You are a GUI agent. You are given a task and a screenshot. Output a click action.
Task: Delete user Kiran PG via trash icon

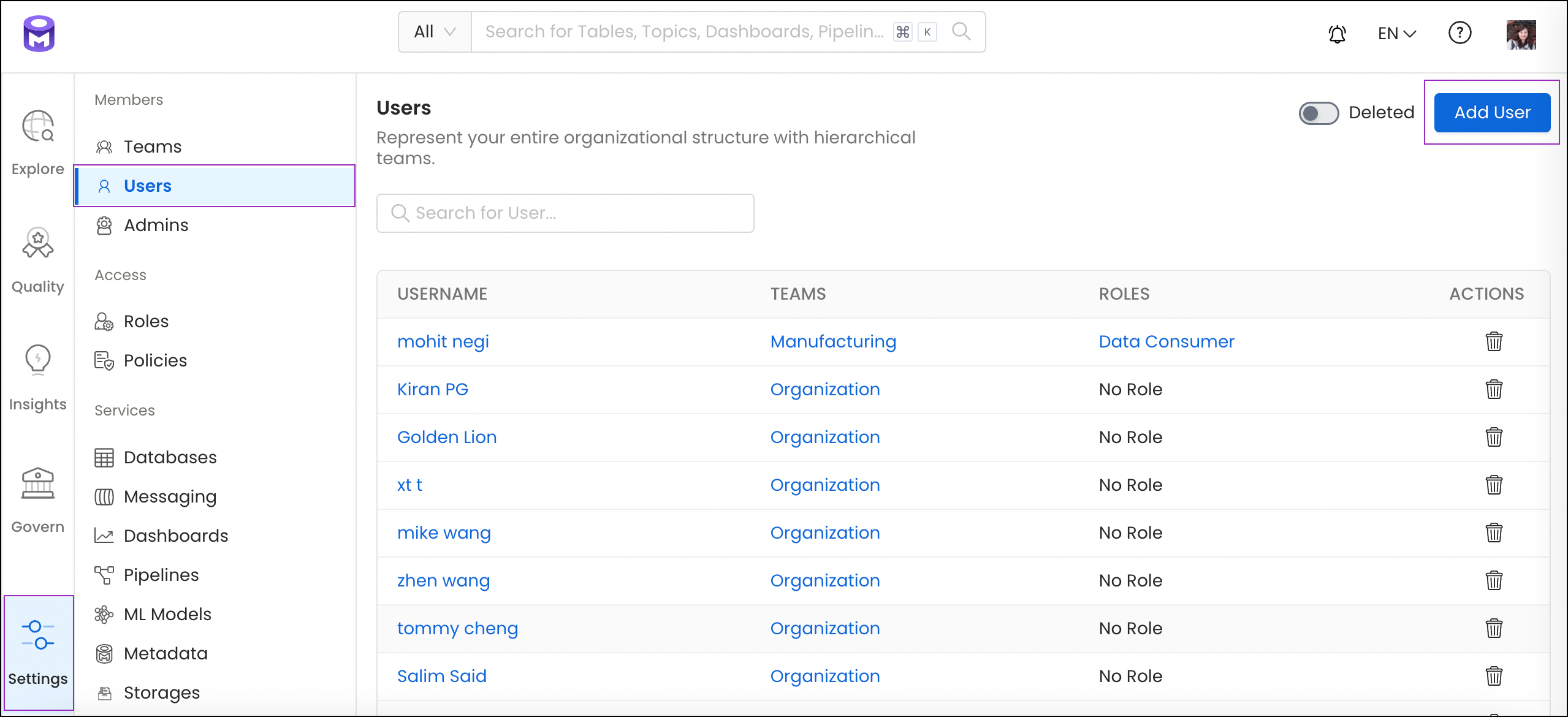pos(1494,389)
